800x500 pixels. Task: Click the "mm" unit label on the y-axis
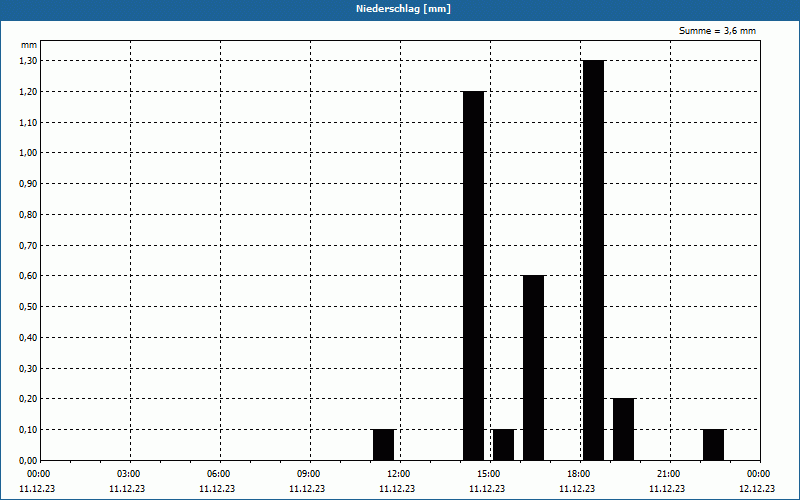click(29, 45)
